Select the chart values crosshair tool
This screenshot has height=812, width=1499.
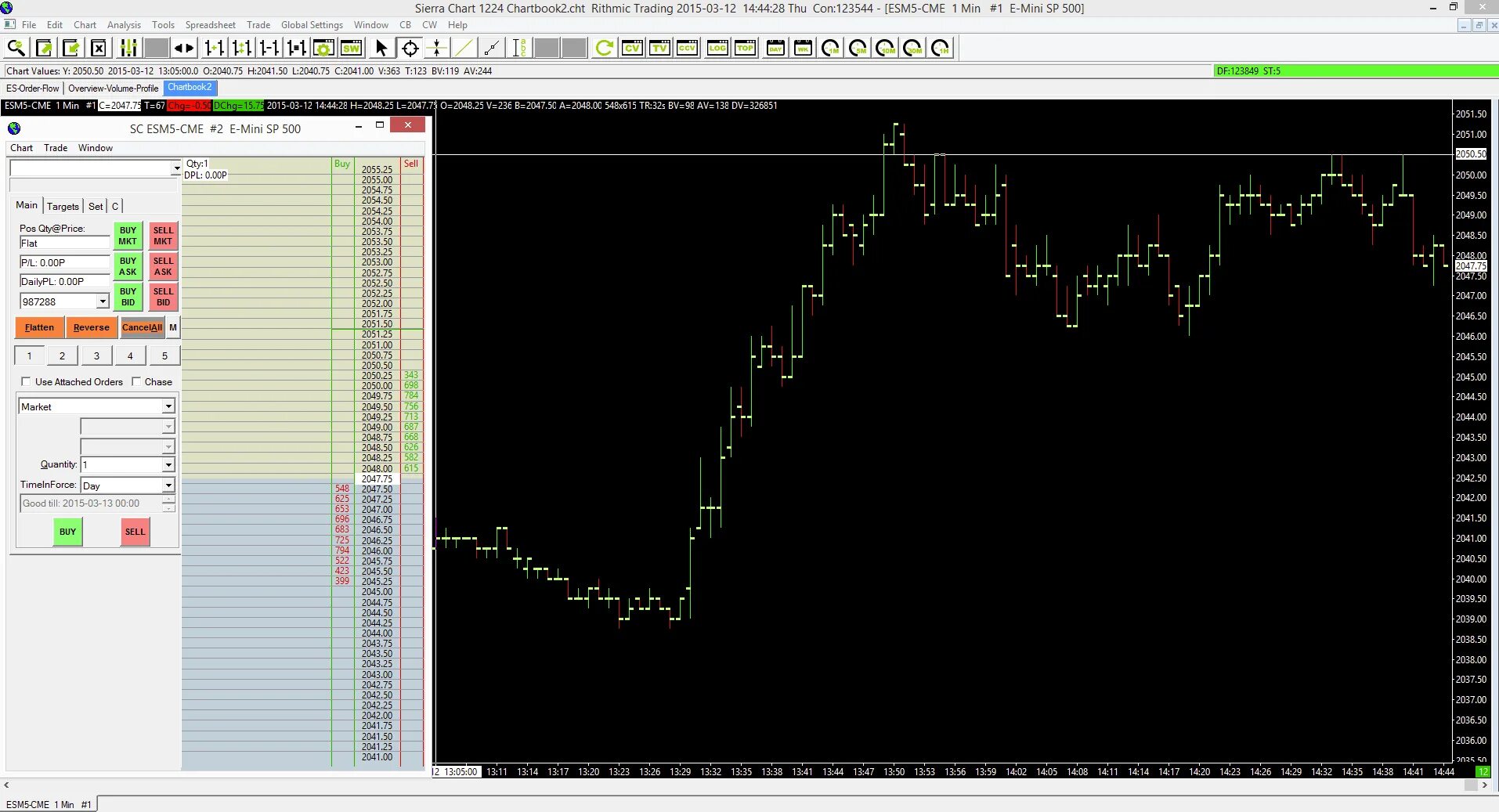(x=410, y=49)
